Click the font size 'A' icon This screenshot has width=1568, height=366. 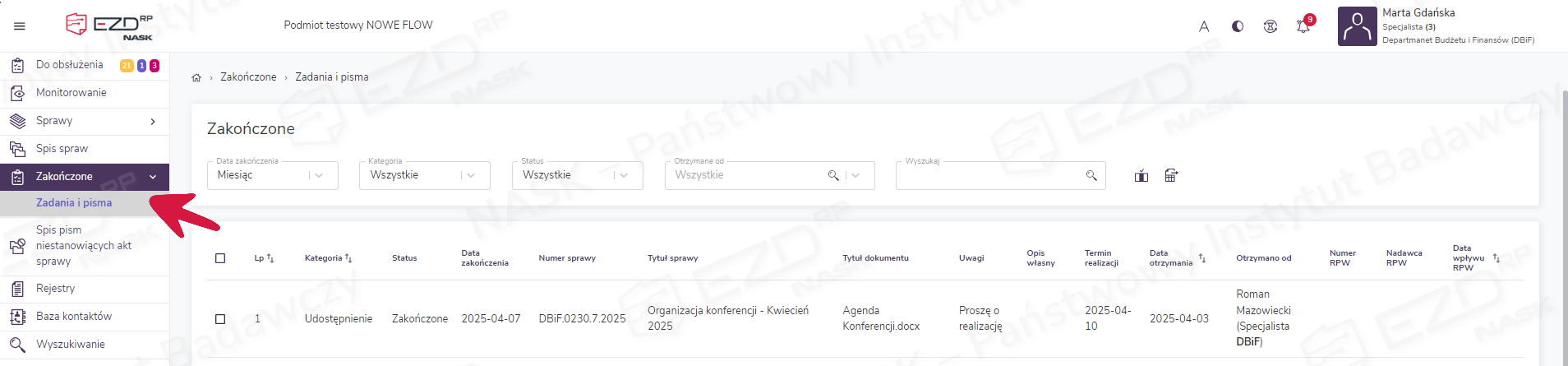click(1204, 26)
